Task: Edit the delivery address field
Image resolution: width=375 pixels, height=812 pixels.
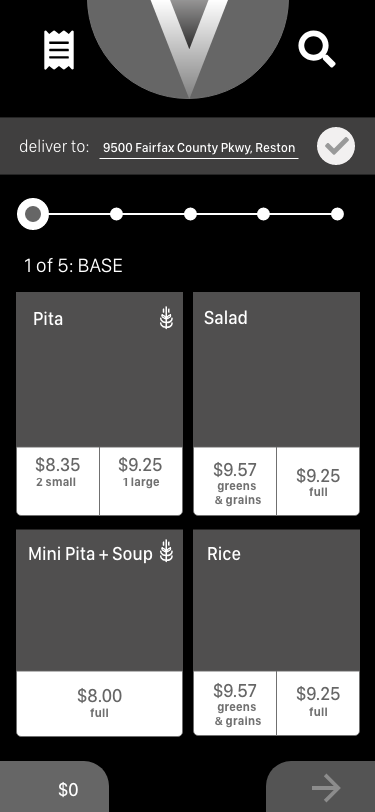Action: (x=199, y=148)
